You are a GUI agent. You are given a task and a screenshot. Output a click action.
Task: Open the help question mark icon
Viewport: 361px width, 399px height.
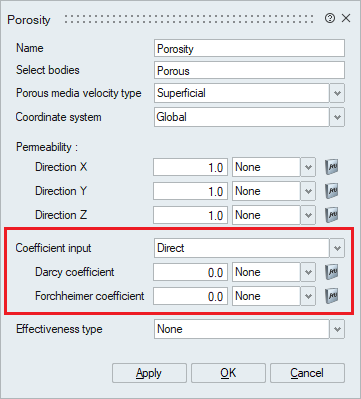tap(330, 18)
